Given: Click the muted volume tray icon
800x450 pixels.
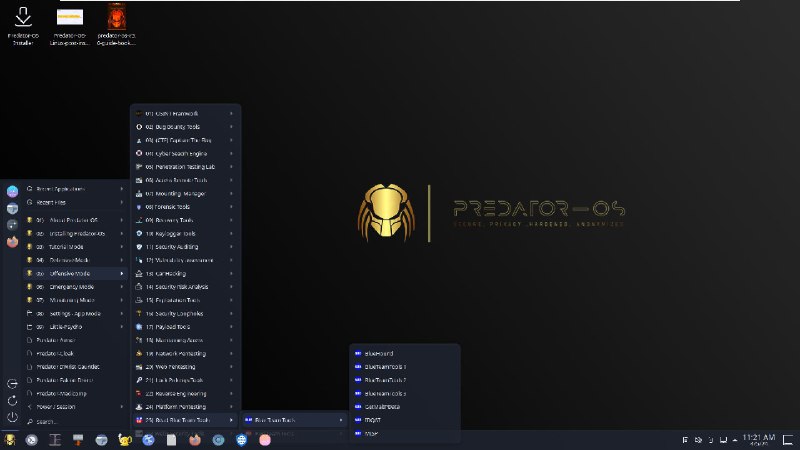Looking at the screenshot, I should pyautogui.click(x=698, y=440).
